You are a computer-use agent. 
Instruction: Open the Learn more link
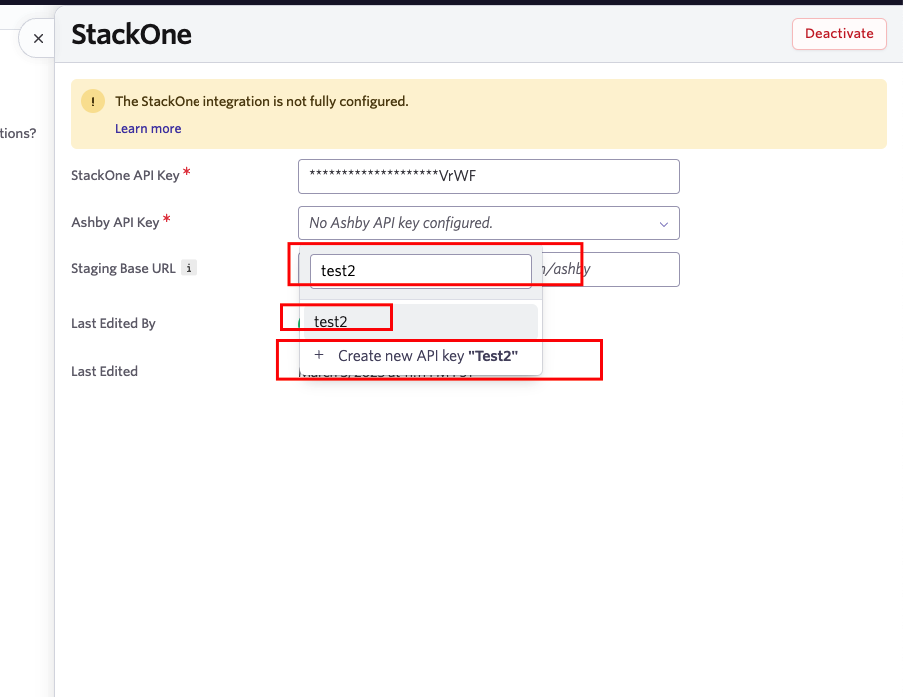tap(147, 128)
